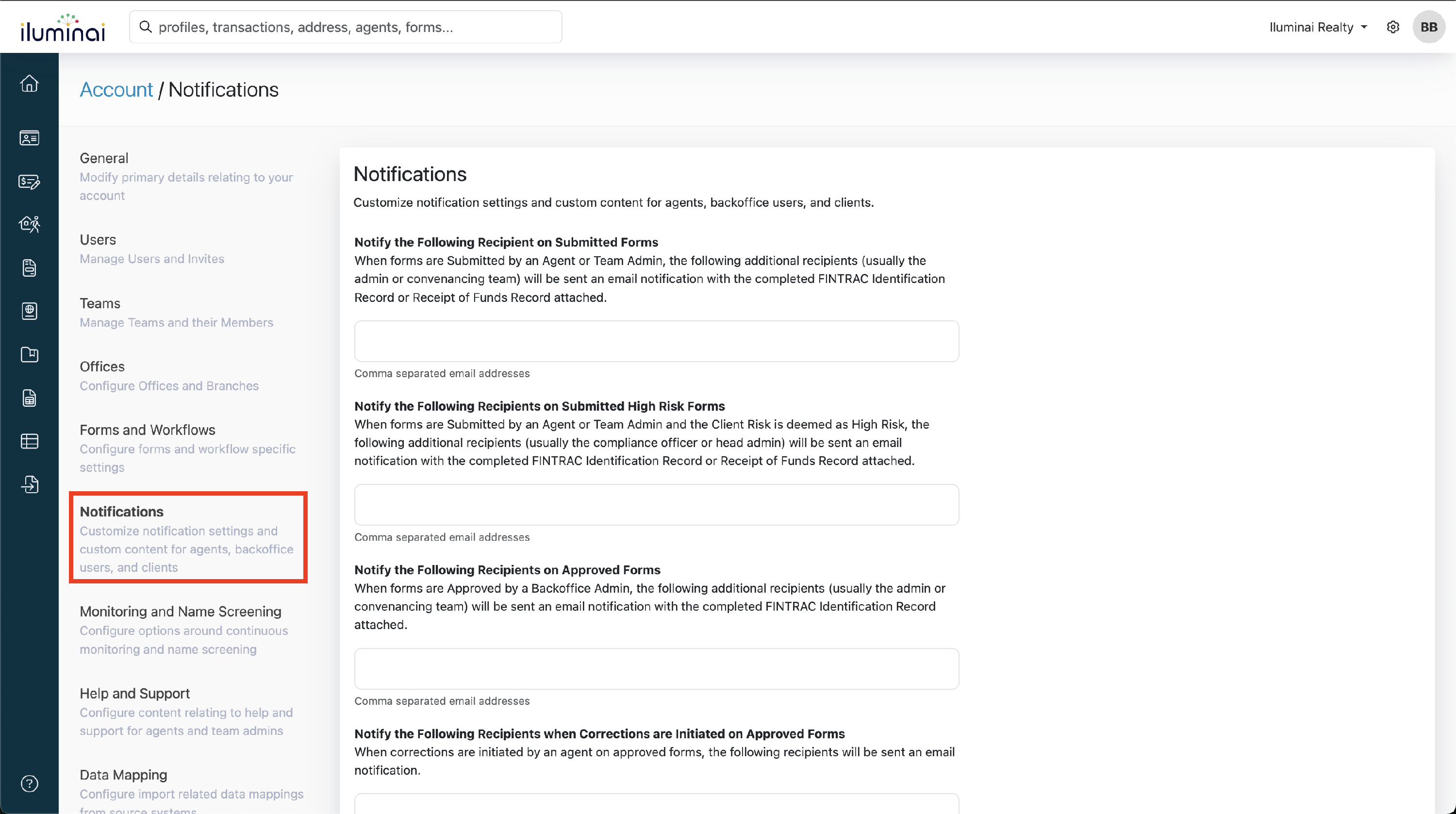Open the settings gear icon
This screenshot has width=1456, height=814.
pyautogui.click(x=1393, y=27)
